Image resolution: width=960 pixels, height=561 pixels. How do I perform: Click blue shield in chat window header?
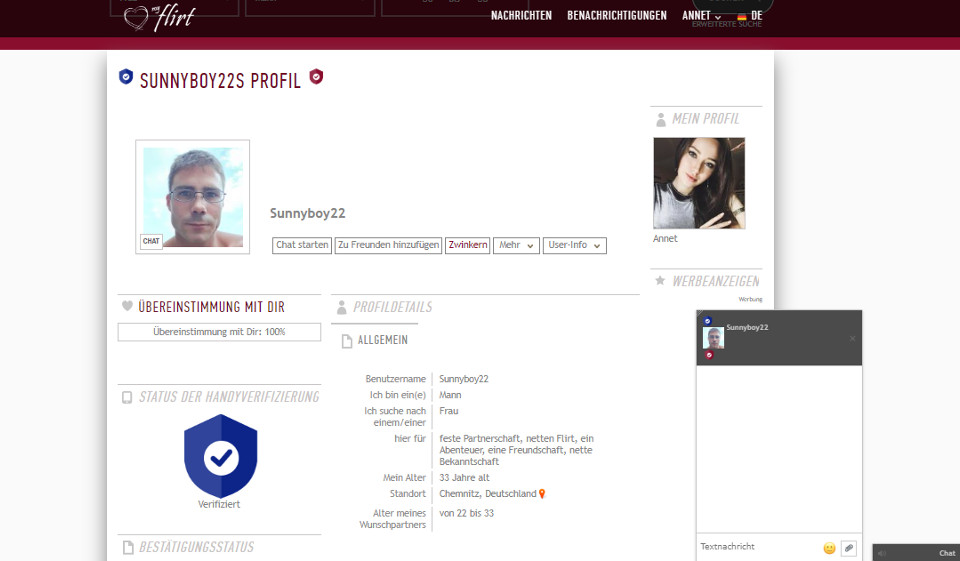(x=707, y=321)
